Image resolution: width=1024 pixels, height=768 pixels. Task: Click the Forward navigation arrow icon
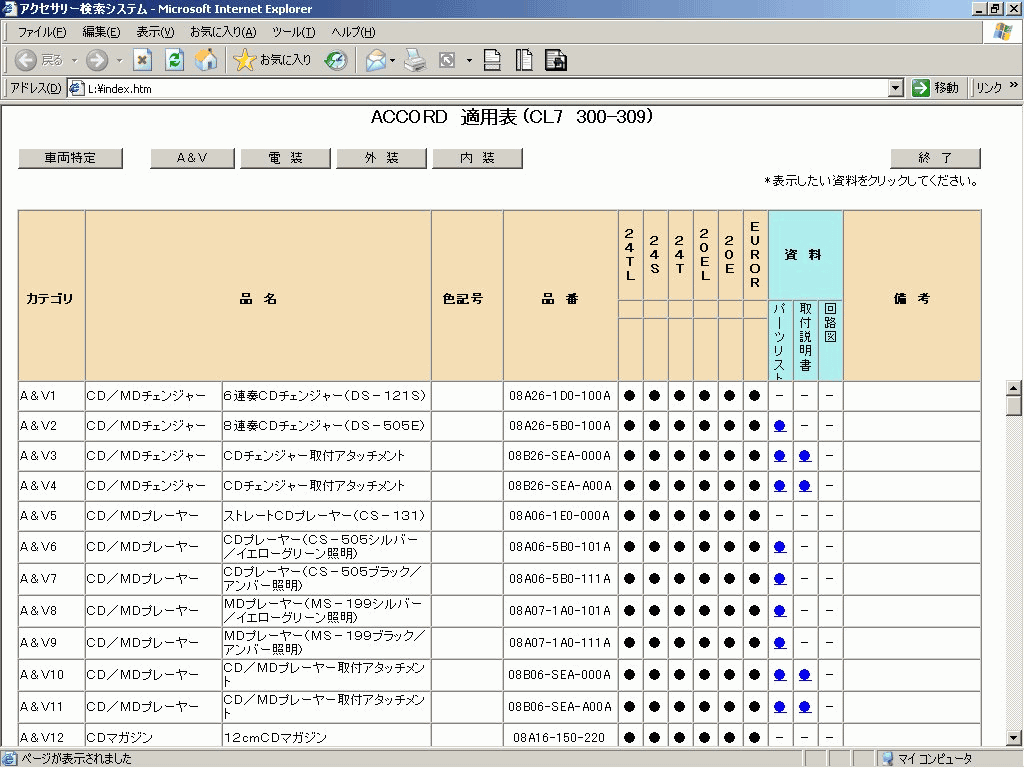point(97,61)
